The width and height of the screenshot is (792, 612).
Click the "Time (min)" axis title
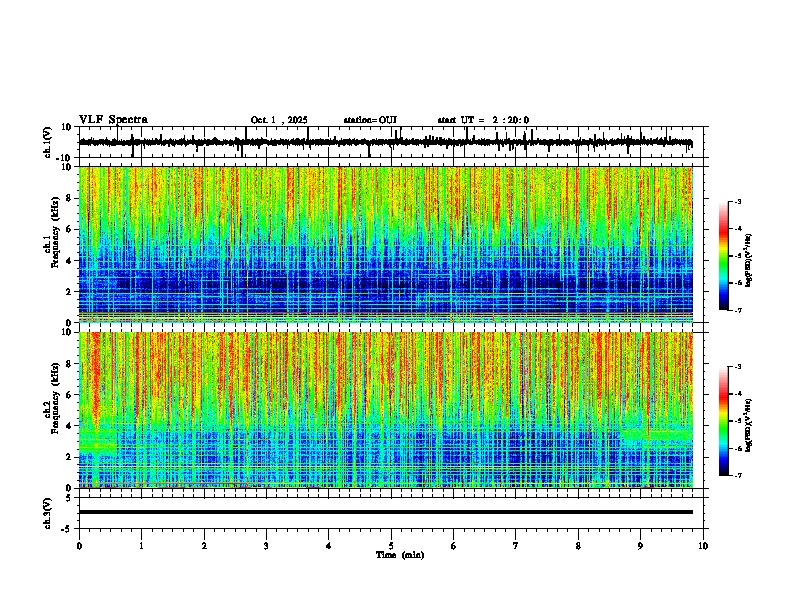pos(400,555)
